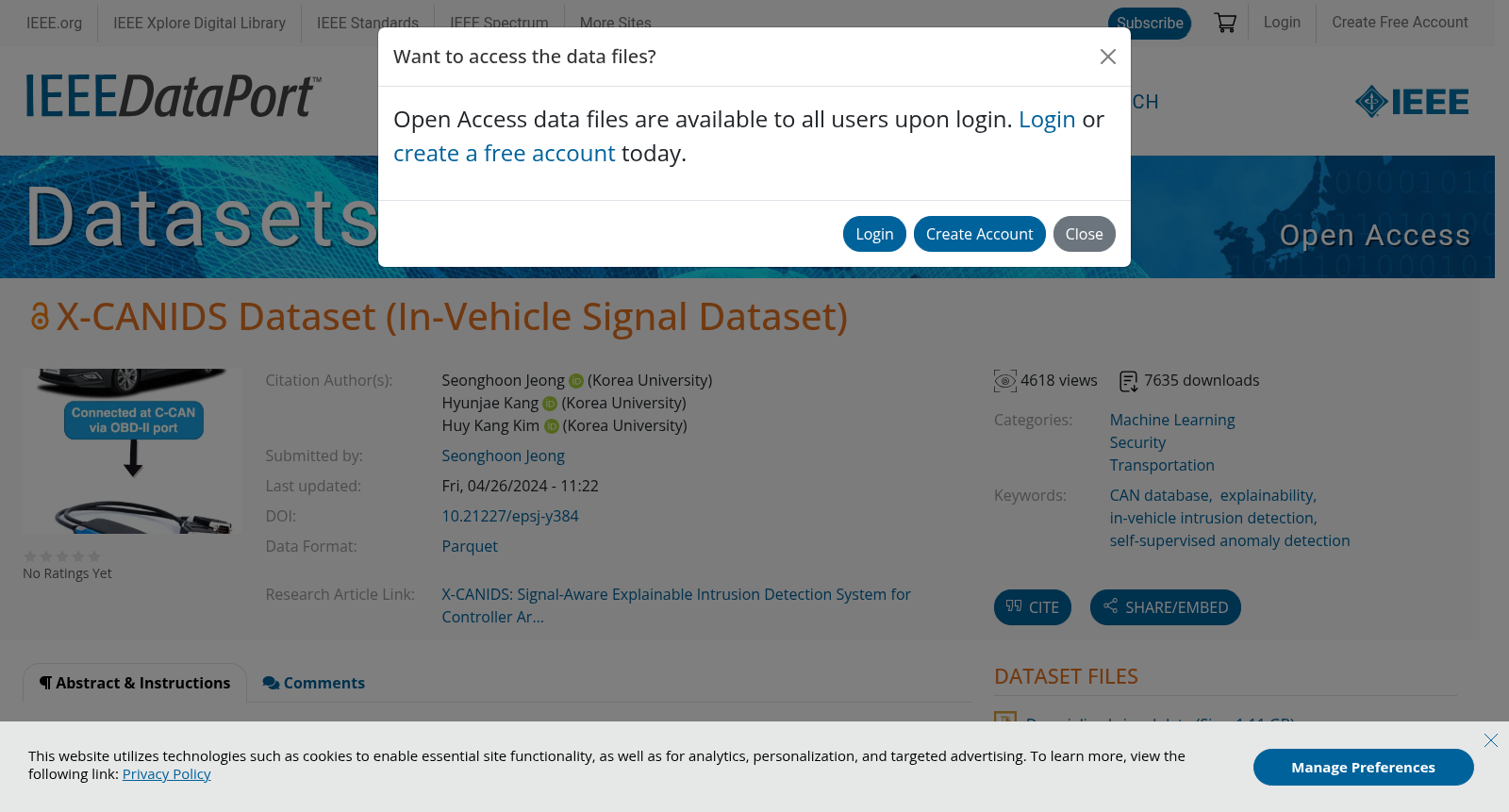The height and width of the screenshot is (812, 1509).
Task: Open submitter Seonghoon Jeong profile link
Action: click(503, 456)
